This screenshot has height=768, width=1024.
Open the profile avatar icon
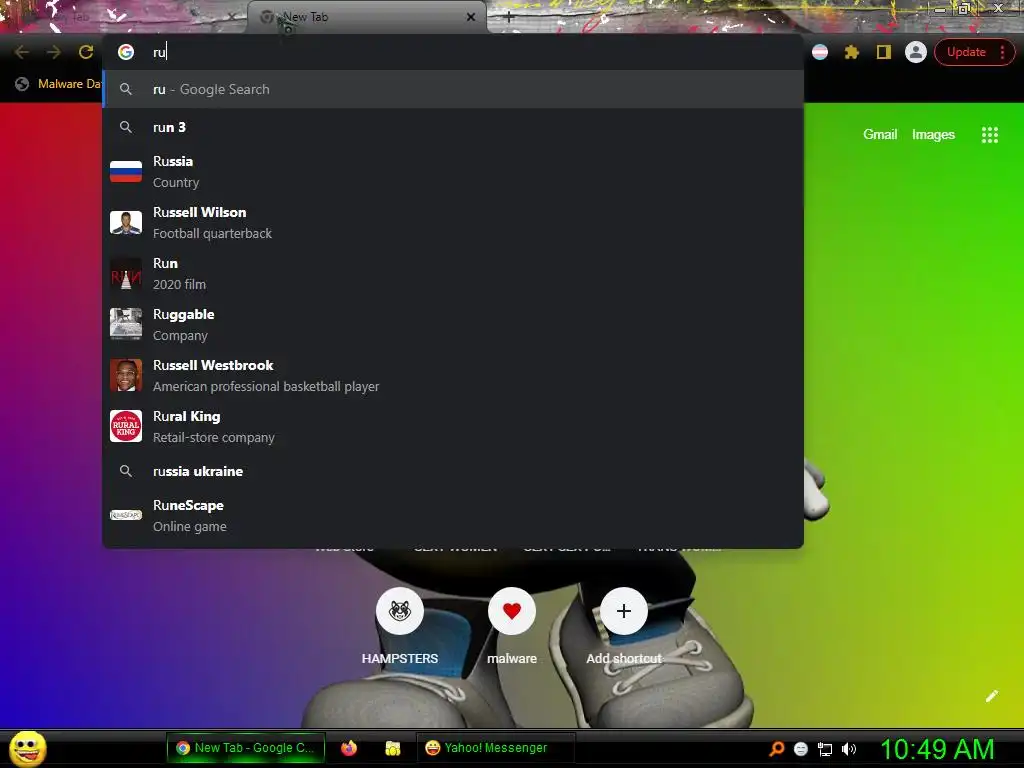point(916,52)
